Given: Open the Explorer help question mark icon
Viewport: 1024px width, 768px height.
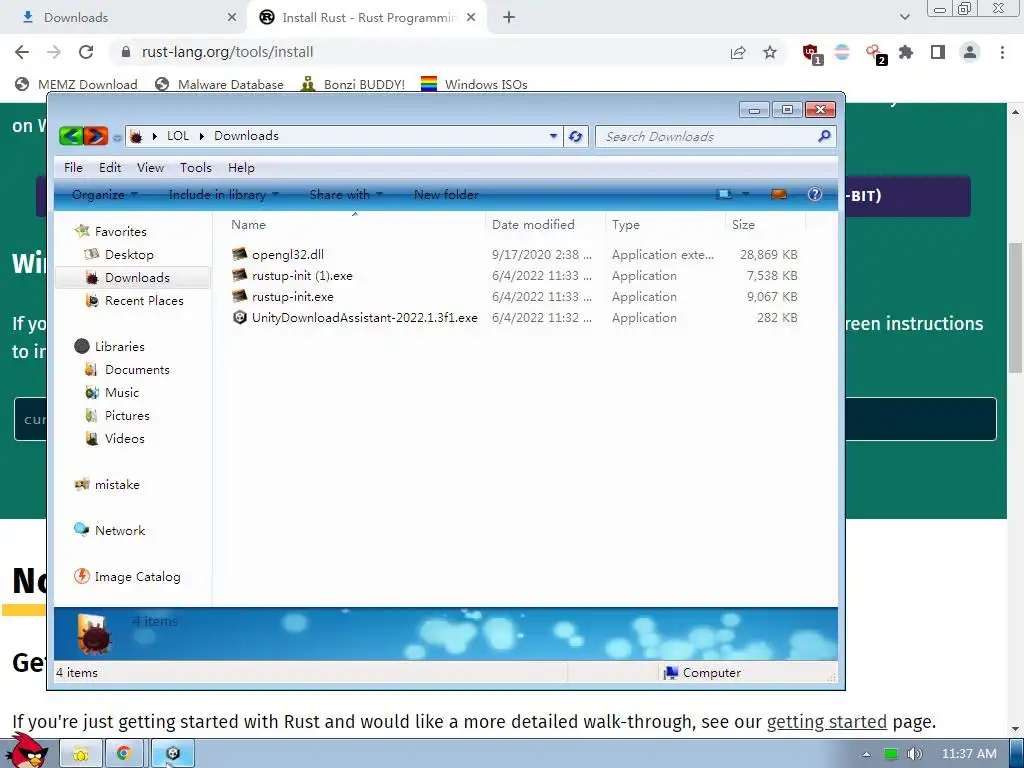Looking at the screenshot, I should 814,195.
